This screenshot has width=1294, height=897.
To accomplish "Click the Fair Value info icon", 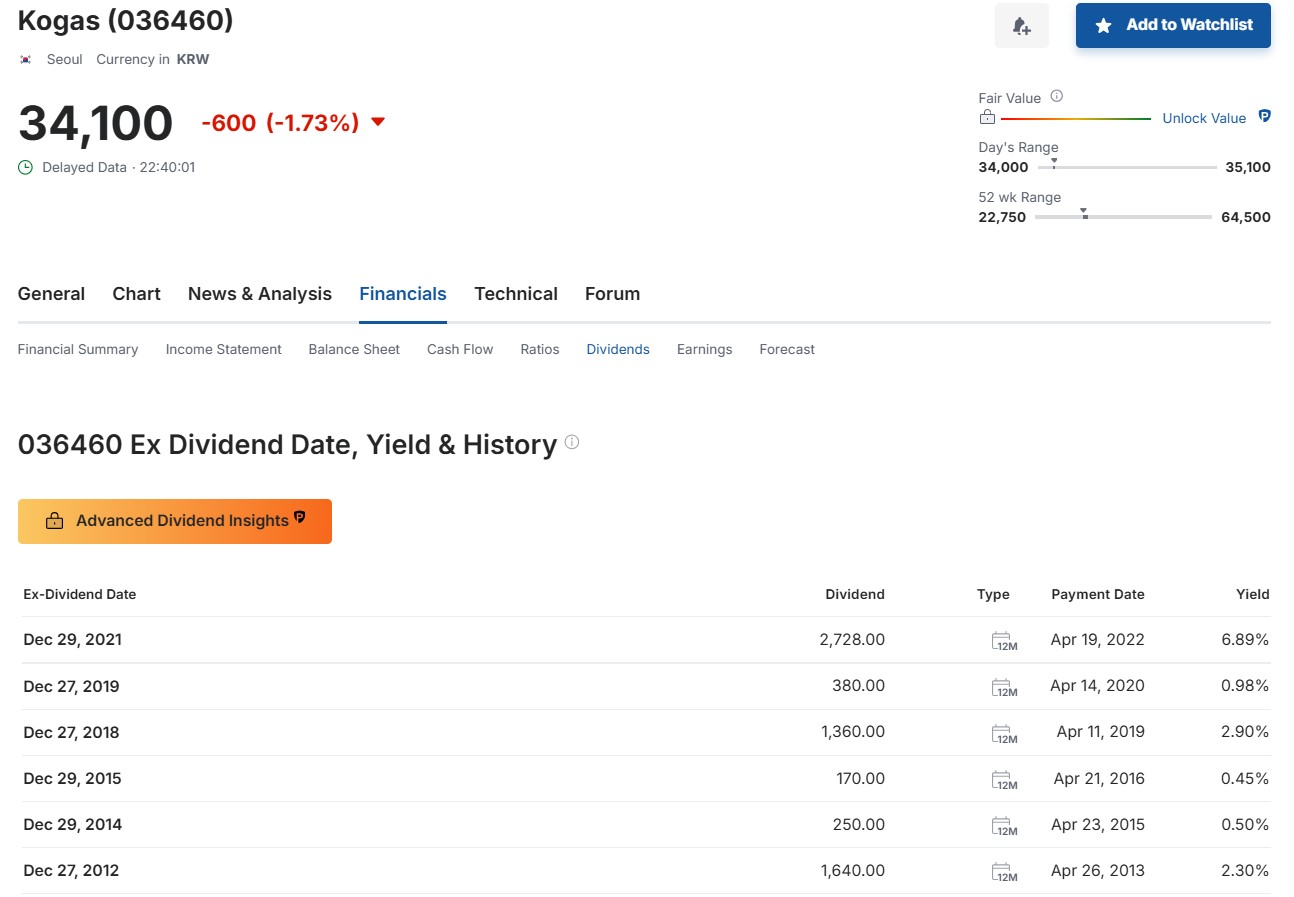I will coord(1057,97).
